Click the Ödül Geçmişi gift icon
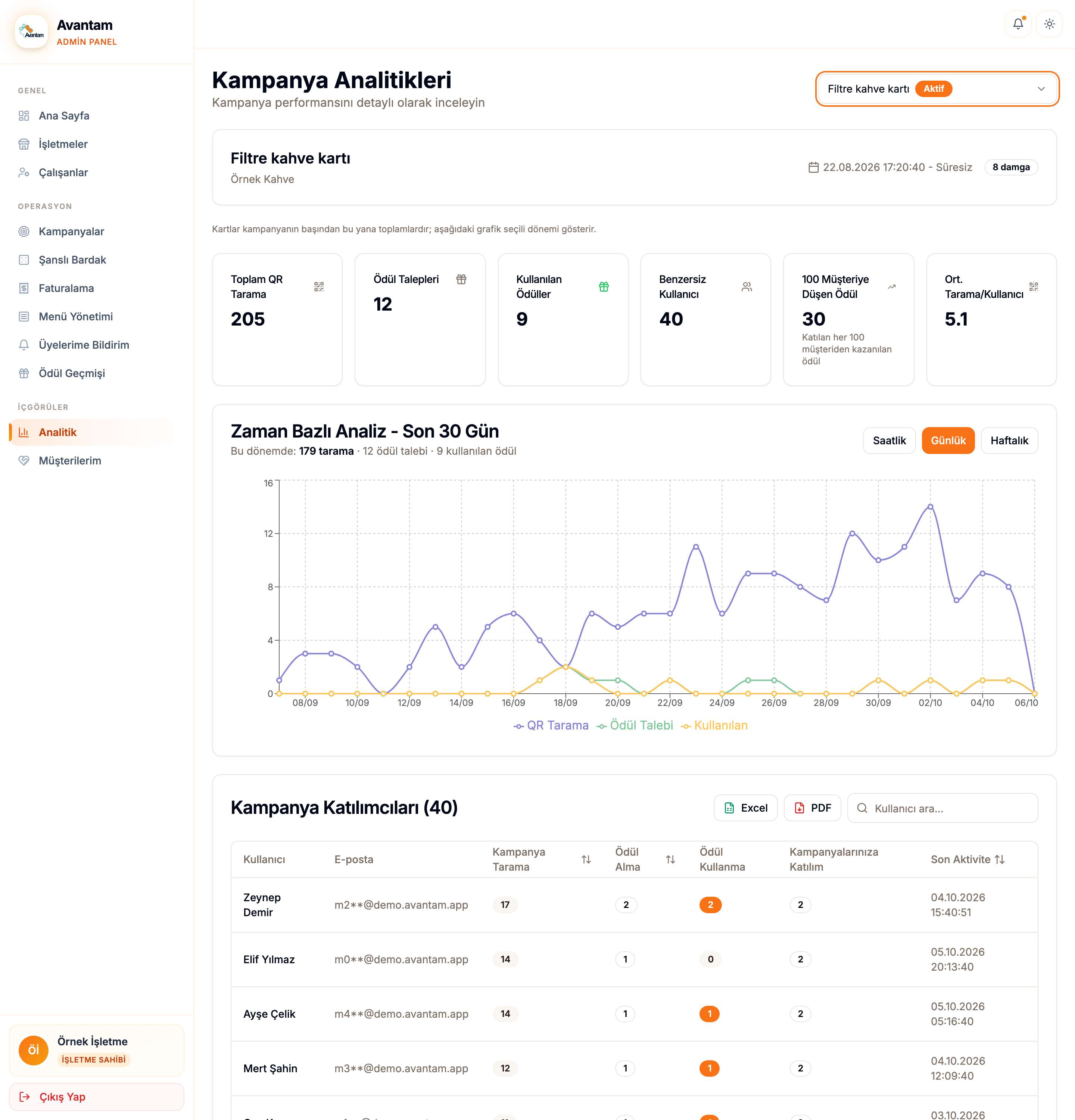 (x=24, y=373)
